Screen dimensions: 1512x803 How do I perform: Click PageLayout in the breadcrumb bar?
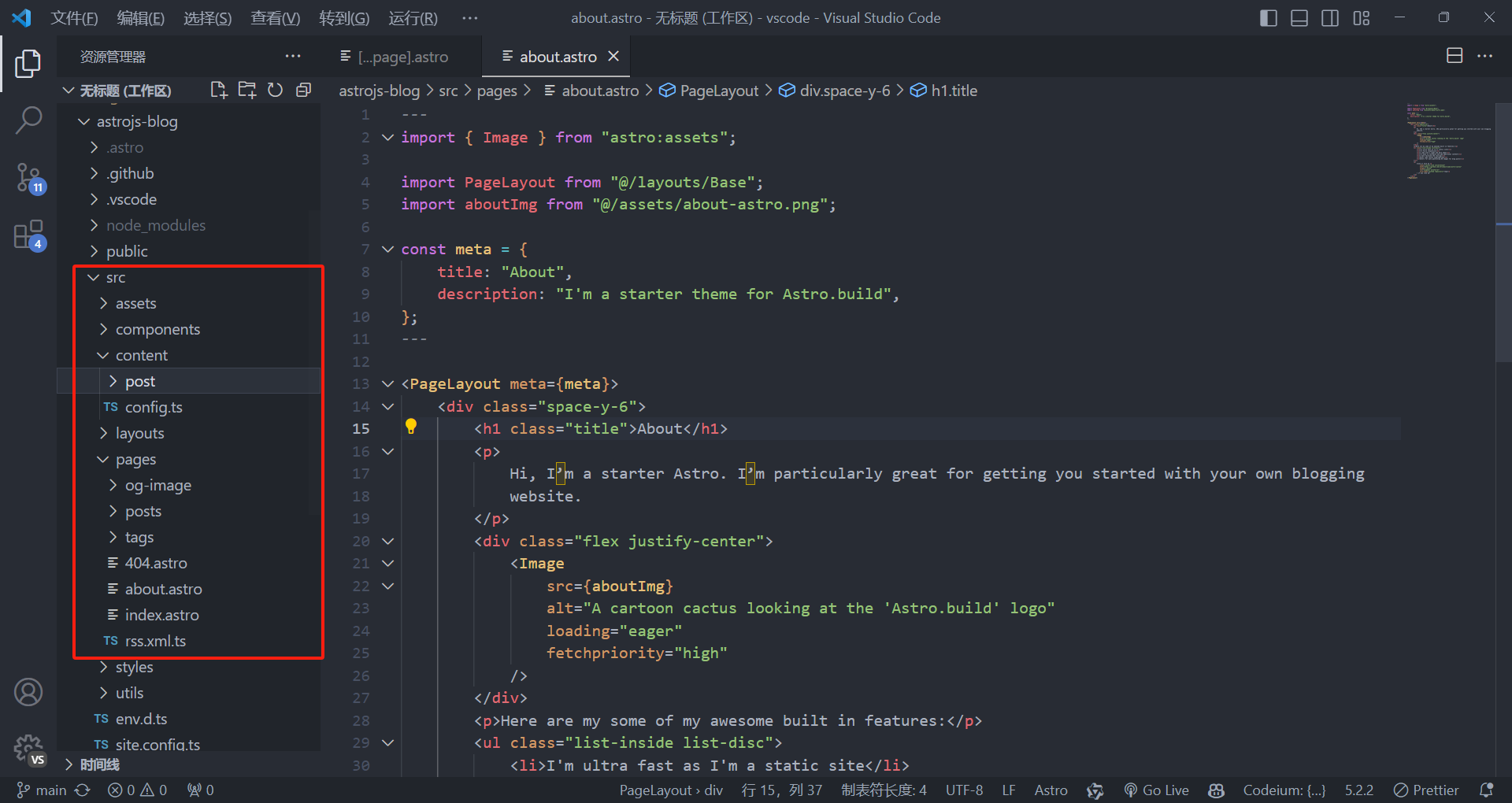coord(717,90)
